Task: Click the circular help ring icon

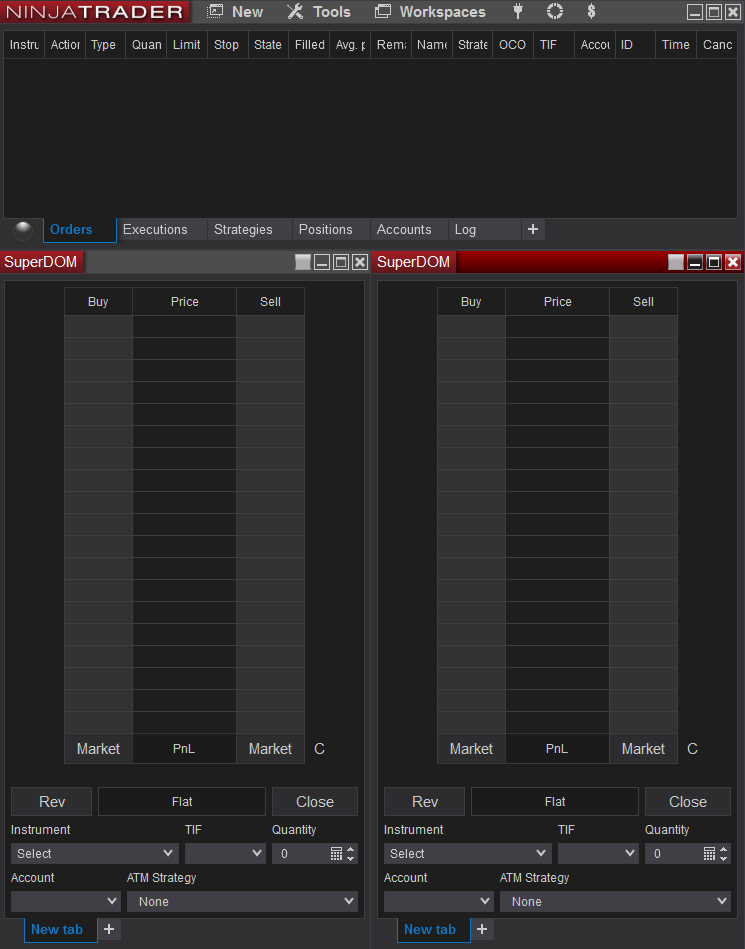Action: (554, 11)
